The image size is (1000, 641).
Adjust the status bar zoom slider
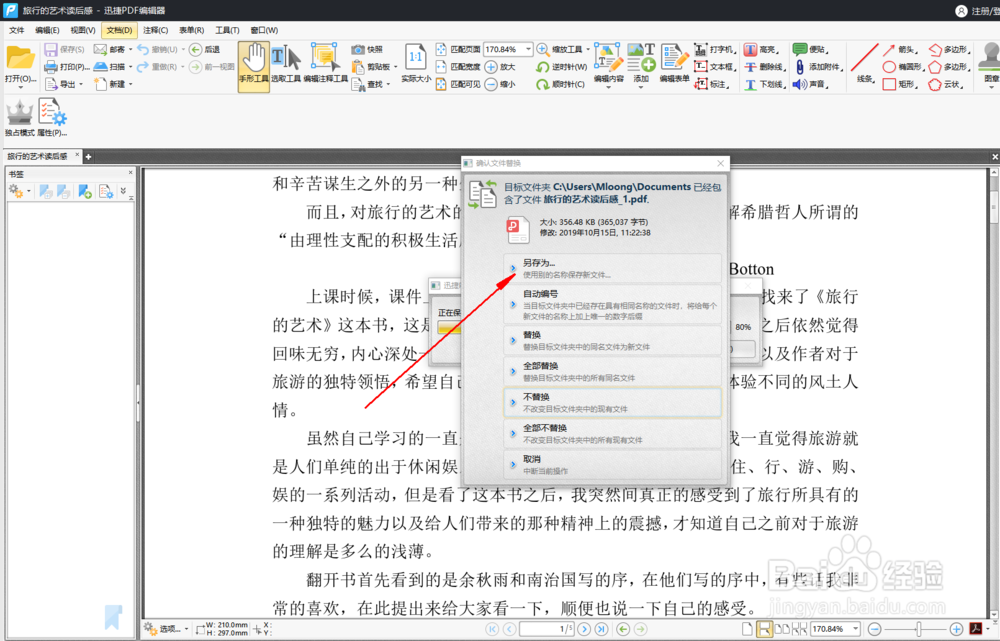click(x=918, y=629)
